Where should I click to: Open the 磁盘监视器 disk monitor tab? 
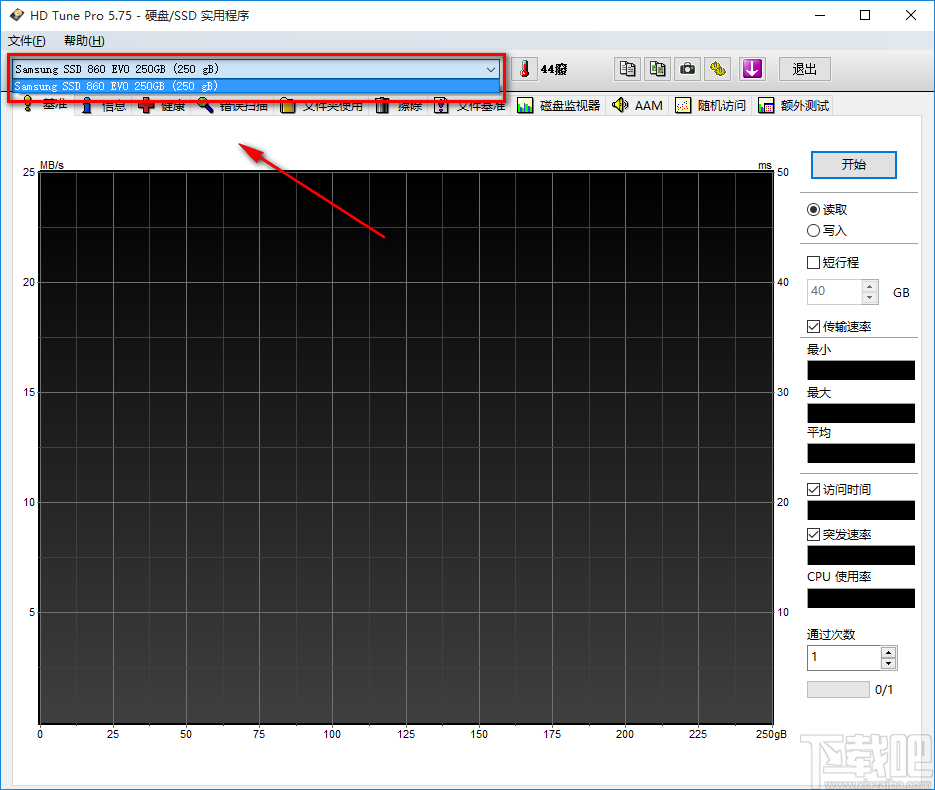(x=559, y=105)
